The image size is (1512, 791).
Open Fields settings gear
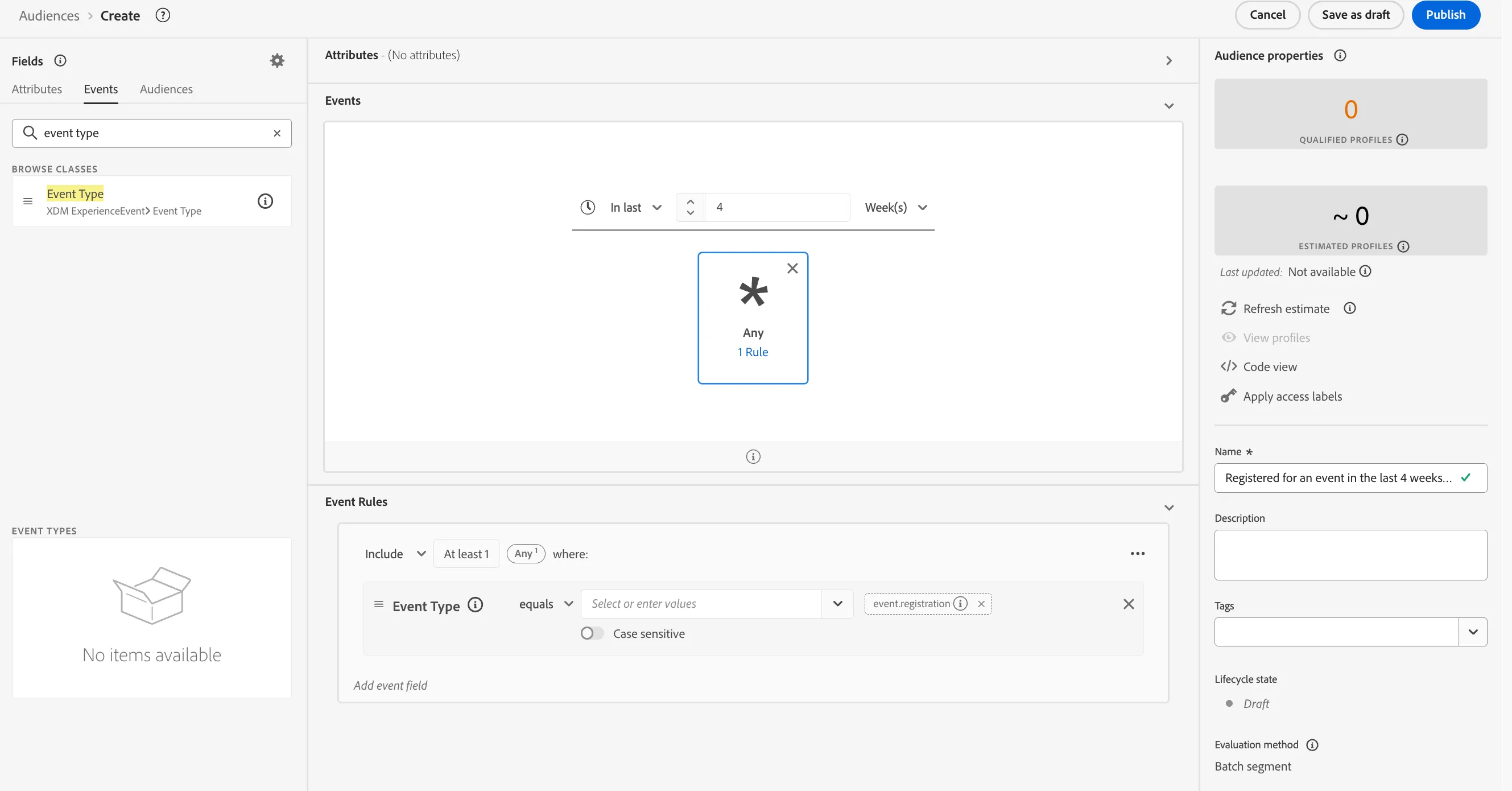tap(277, 60)
